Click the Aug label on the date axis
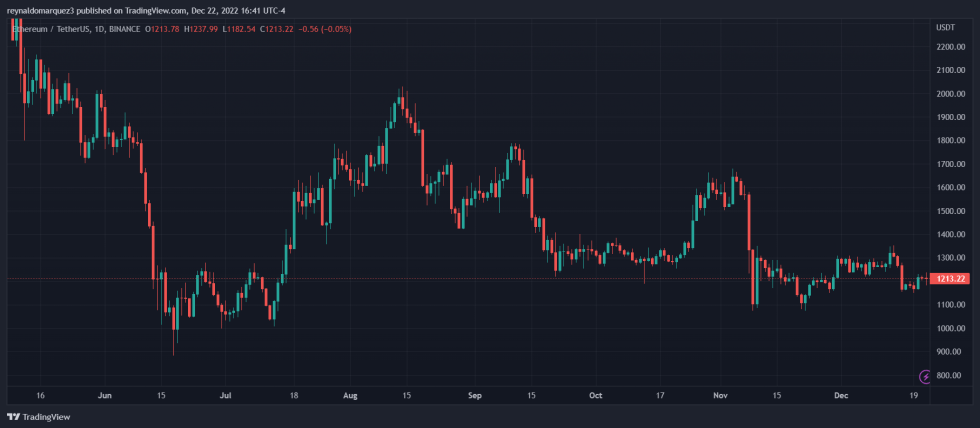This screenshot has width=980, height=428. (x=351, y=396)
